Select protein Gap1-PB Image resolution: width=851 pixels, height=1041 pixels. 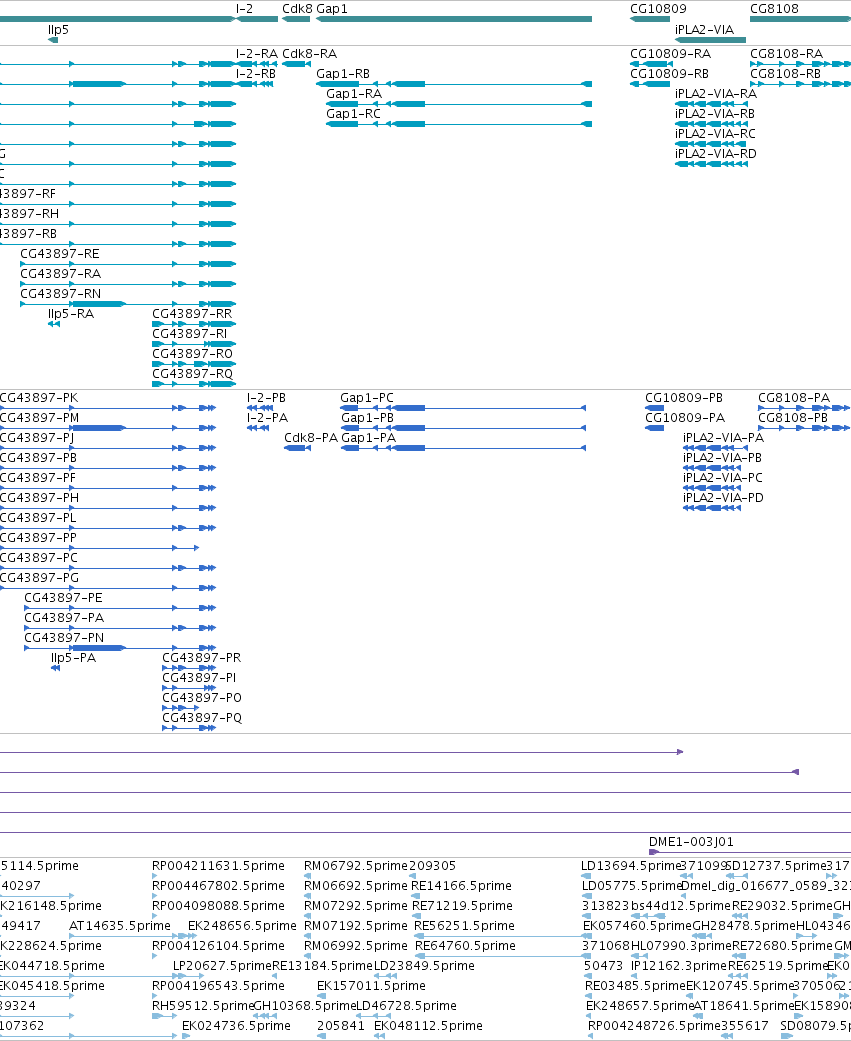[x=367, y=418]
